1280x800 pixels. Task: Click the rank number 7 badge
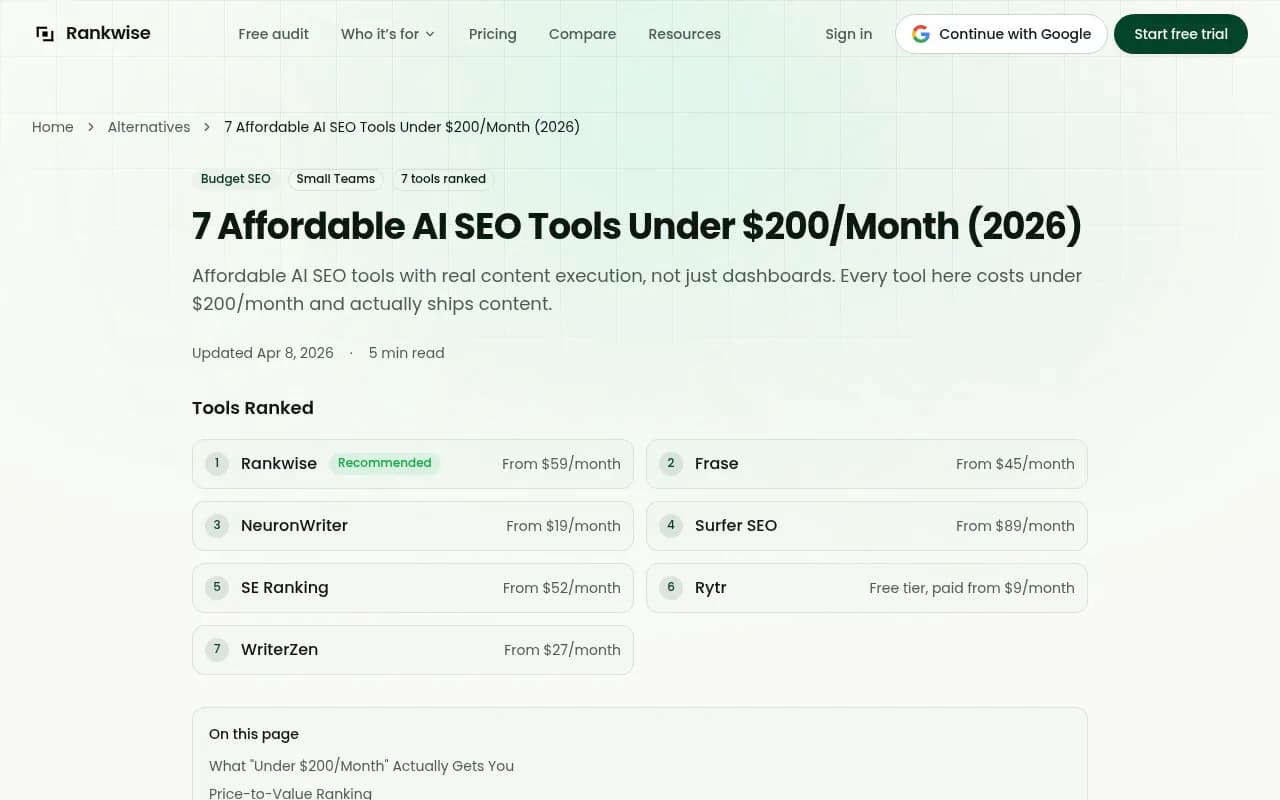click(217, 649)
